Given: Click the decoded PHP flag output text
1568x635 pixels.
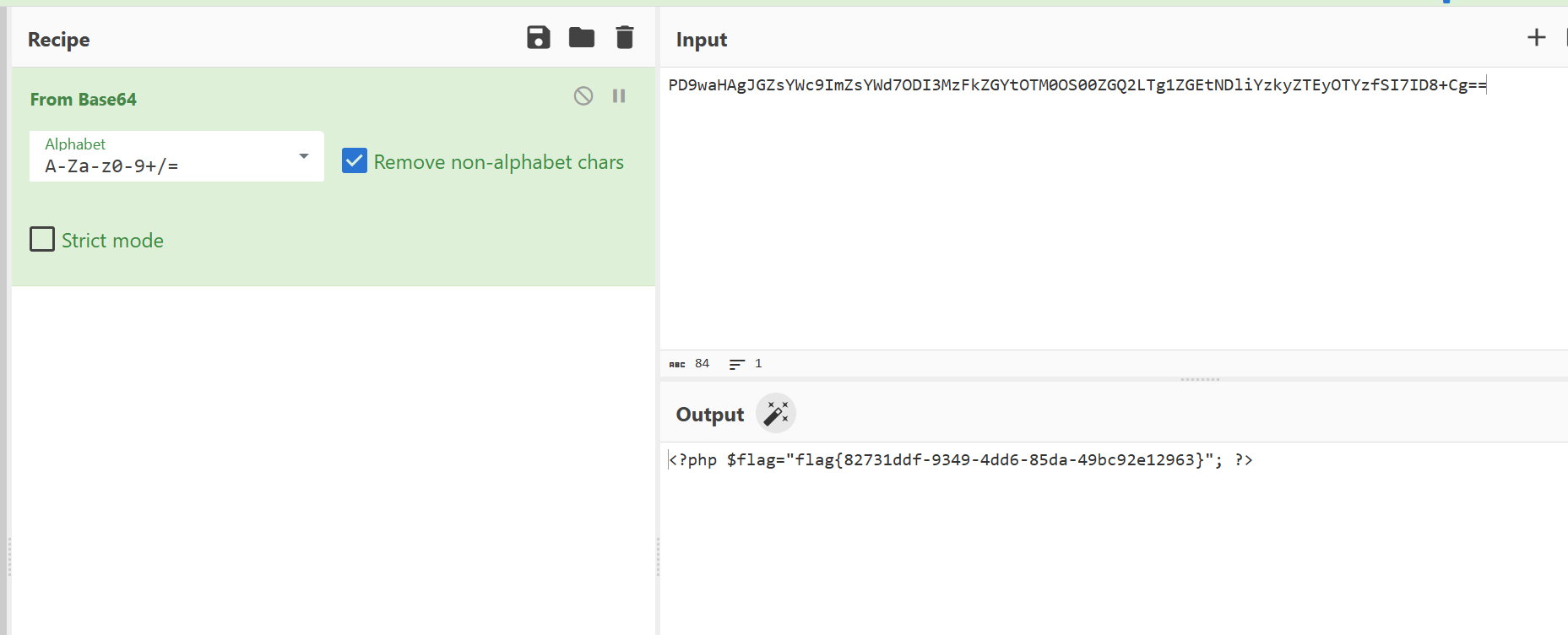Looking at the screenshot, I should click(x=960, y=460).
